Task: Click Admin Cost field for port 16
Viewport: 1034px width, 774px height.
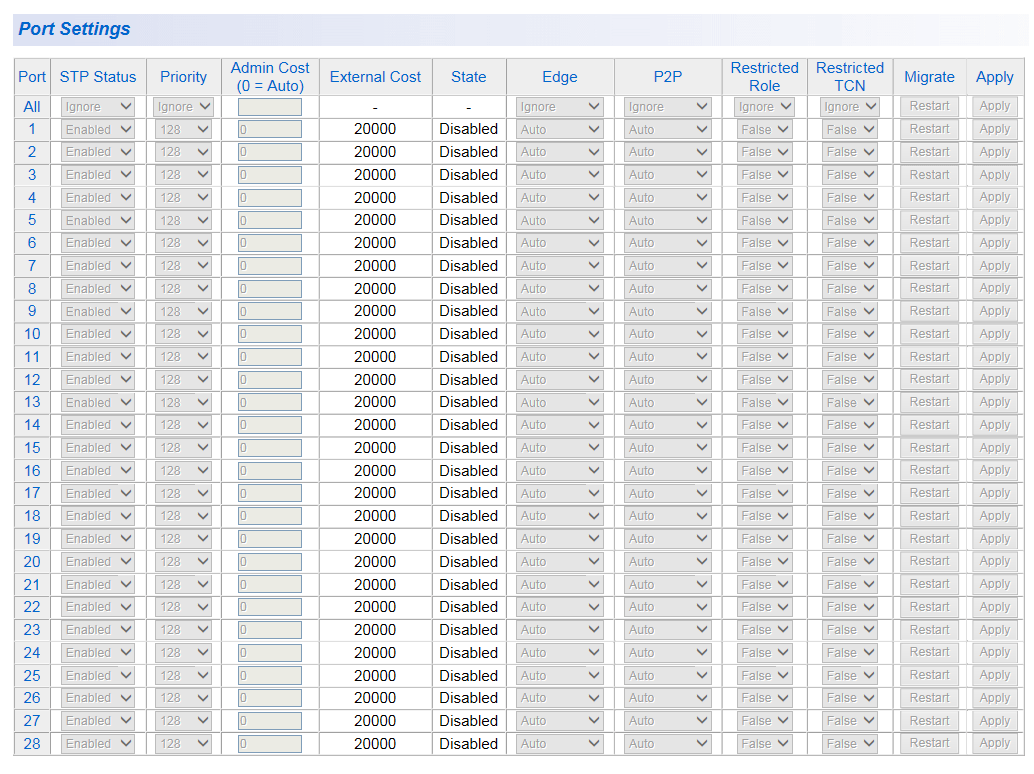Action: click(x=269, y=471)
